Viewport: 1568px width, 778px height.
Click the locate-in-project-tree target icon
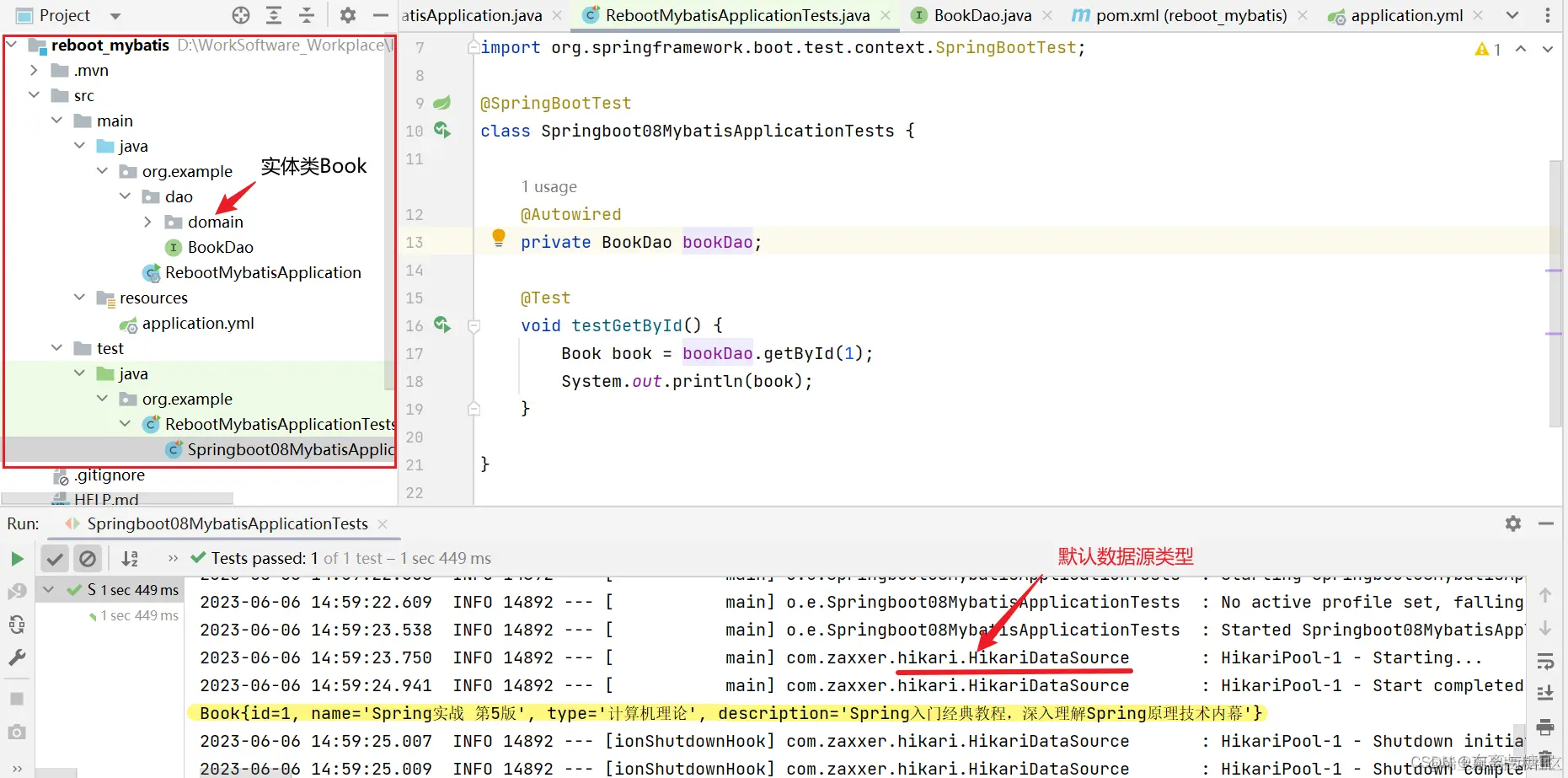(x=241, y=15)
